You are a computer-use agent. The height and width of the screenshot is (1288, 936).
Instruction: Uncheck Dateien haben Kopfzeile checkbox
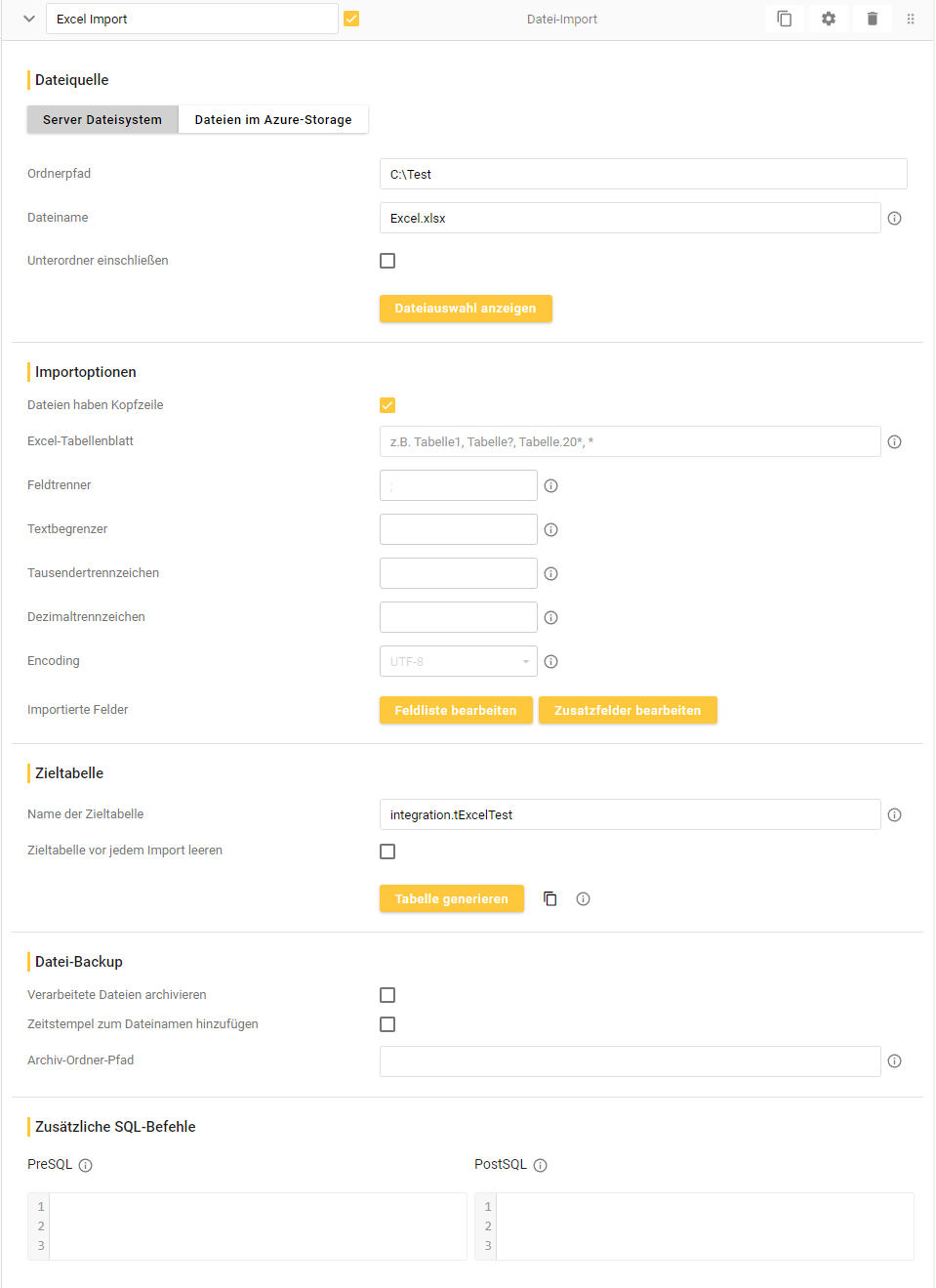click(387, 405)
